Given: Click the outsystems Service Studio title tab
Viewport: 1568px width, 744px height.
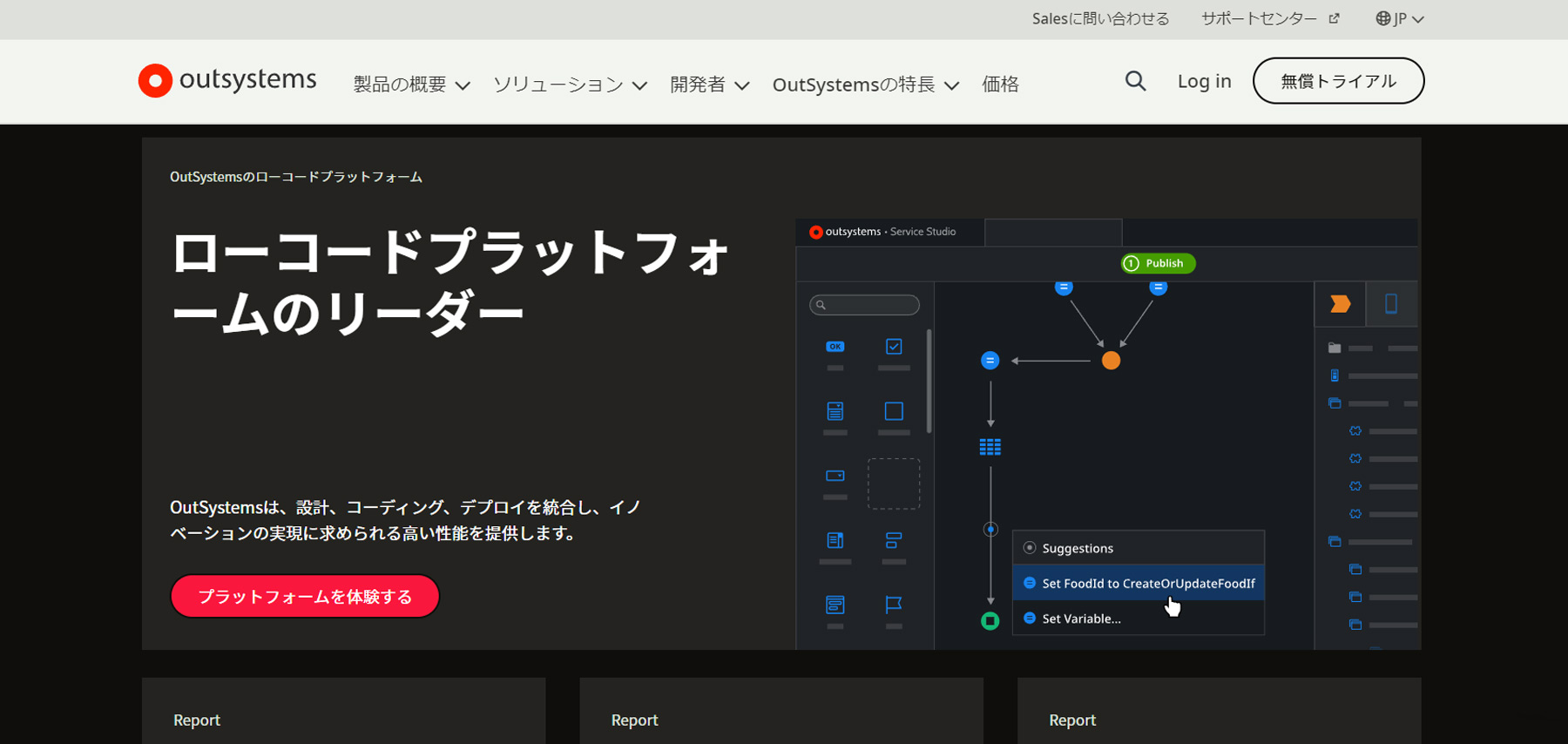Looking at the screenshot, I should pyautogui.click(x=889, y=232).
